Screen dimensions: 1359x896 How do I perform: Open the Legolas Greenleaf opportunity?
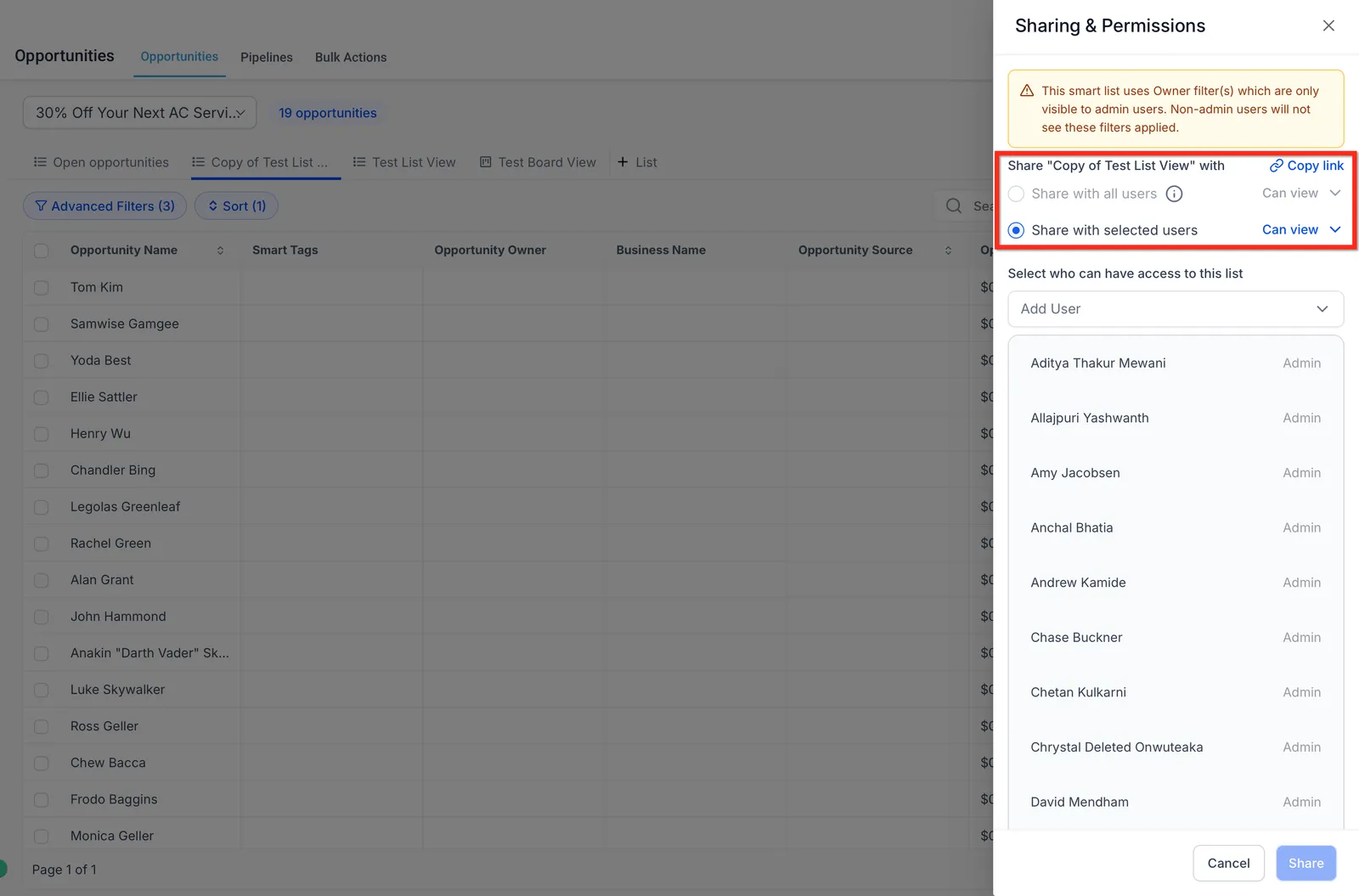[x=125, y=507]
